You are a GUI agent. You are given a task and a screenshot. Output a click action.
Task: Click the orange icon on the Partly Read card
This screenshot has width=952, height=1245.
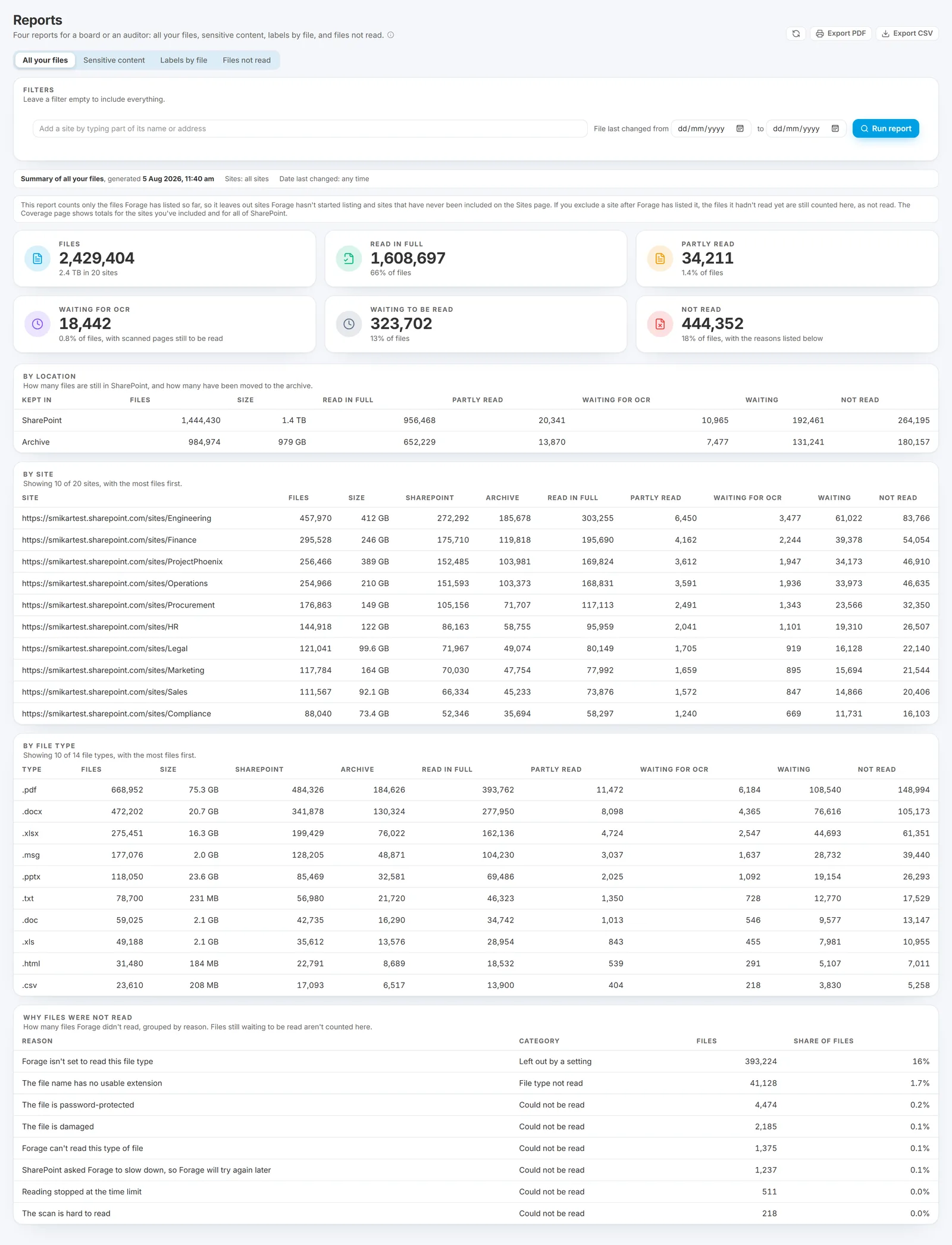(660, 258)
